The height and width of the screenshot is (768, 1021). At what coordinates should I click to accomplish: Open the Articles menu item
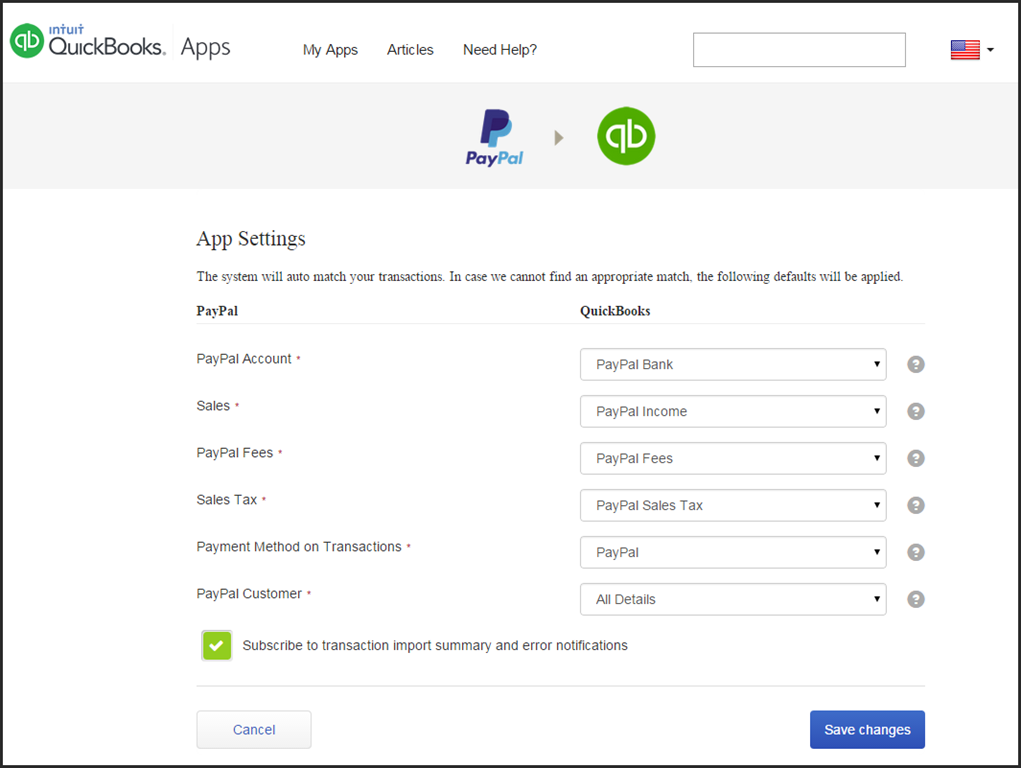point(410,50)
